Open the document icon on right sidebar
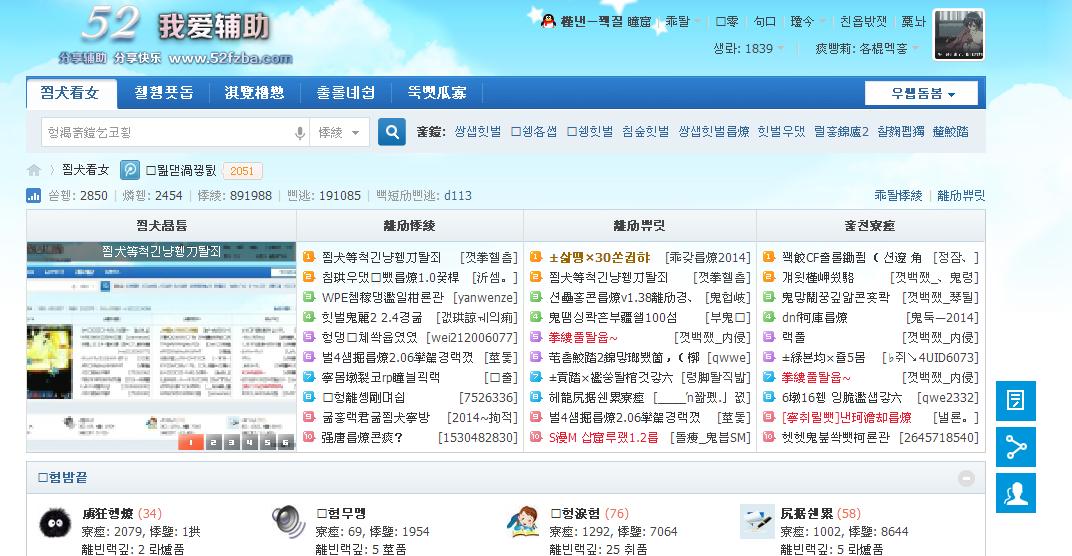The image size is (1072, 556). [x=1016, y=400]
